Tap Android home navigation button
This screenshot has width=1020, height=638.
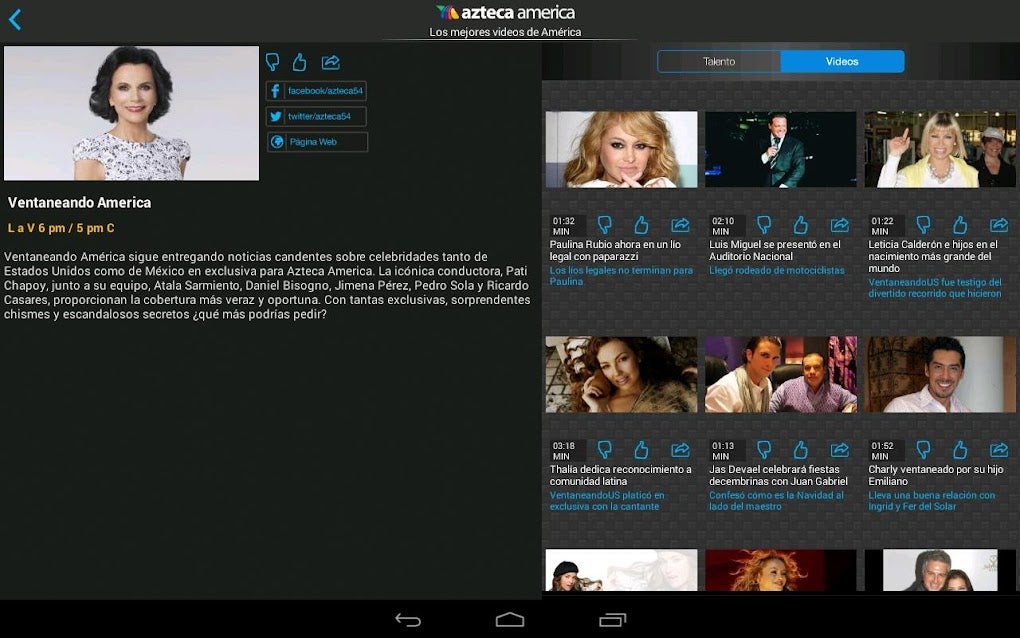click(x=509, y=620)
